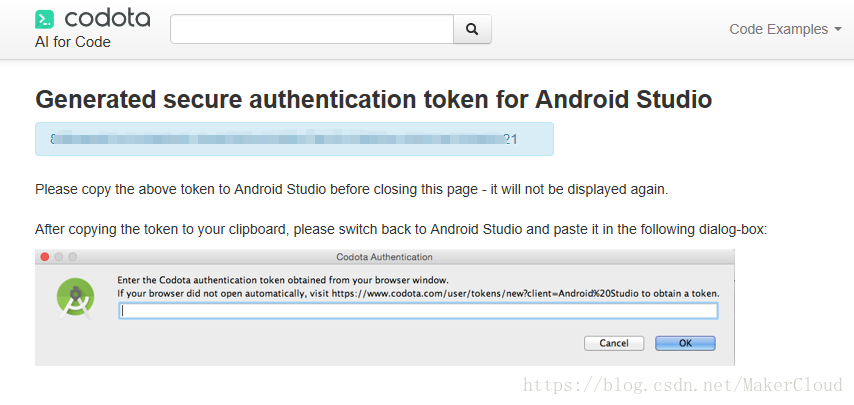This screenshot has width=854, height=405.
Task: Click the 'AI for Code' tagline text
Action: click(x=73, y=42)
